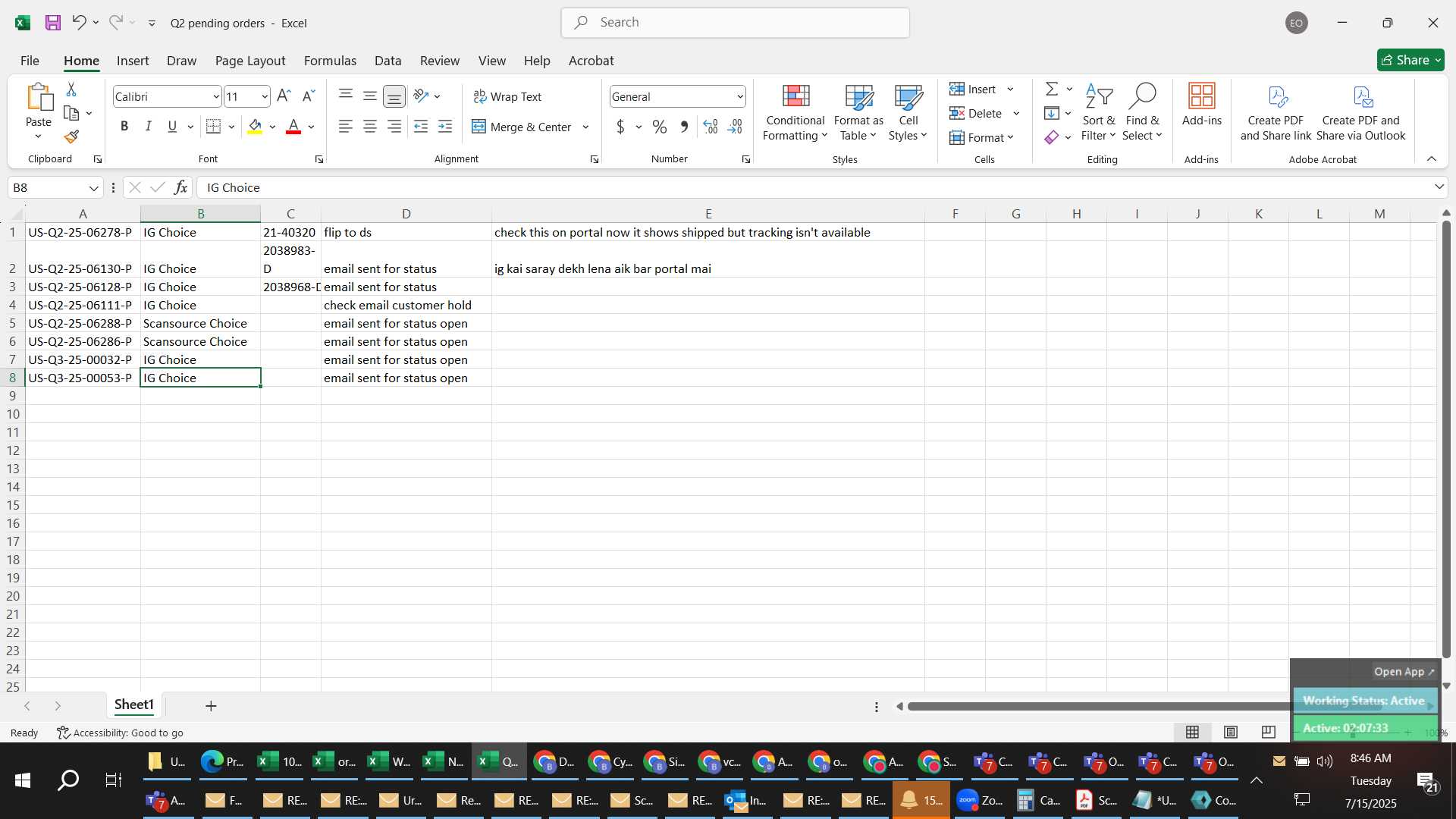Screen dimensions: 1456x819
Task: Toggle Wrap Text for the cell
Action: [507, 96]
